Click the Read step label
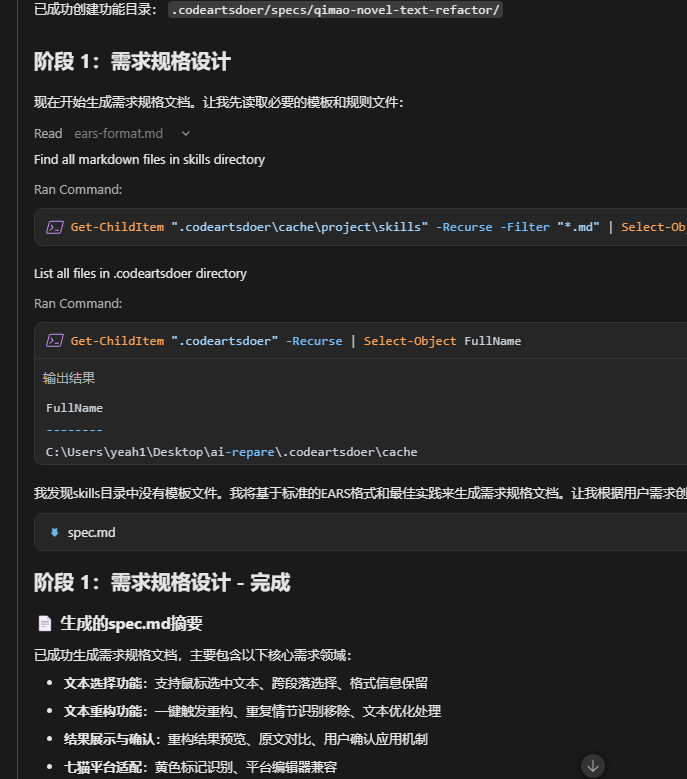The image size is (687, 779). [48, 134]
